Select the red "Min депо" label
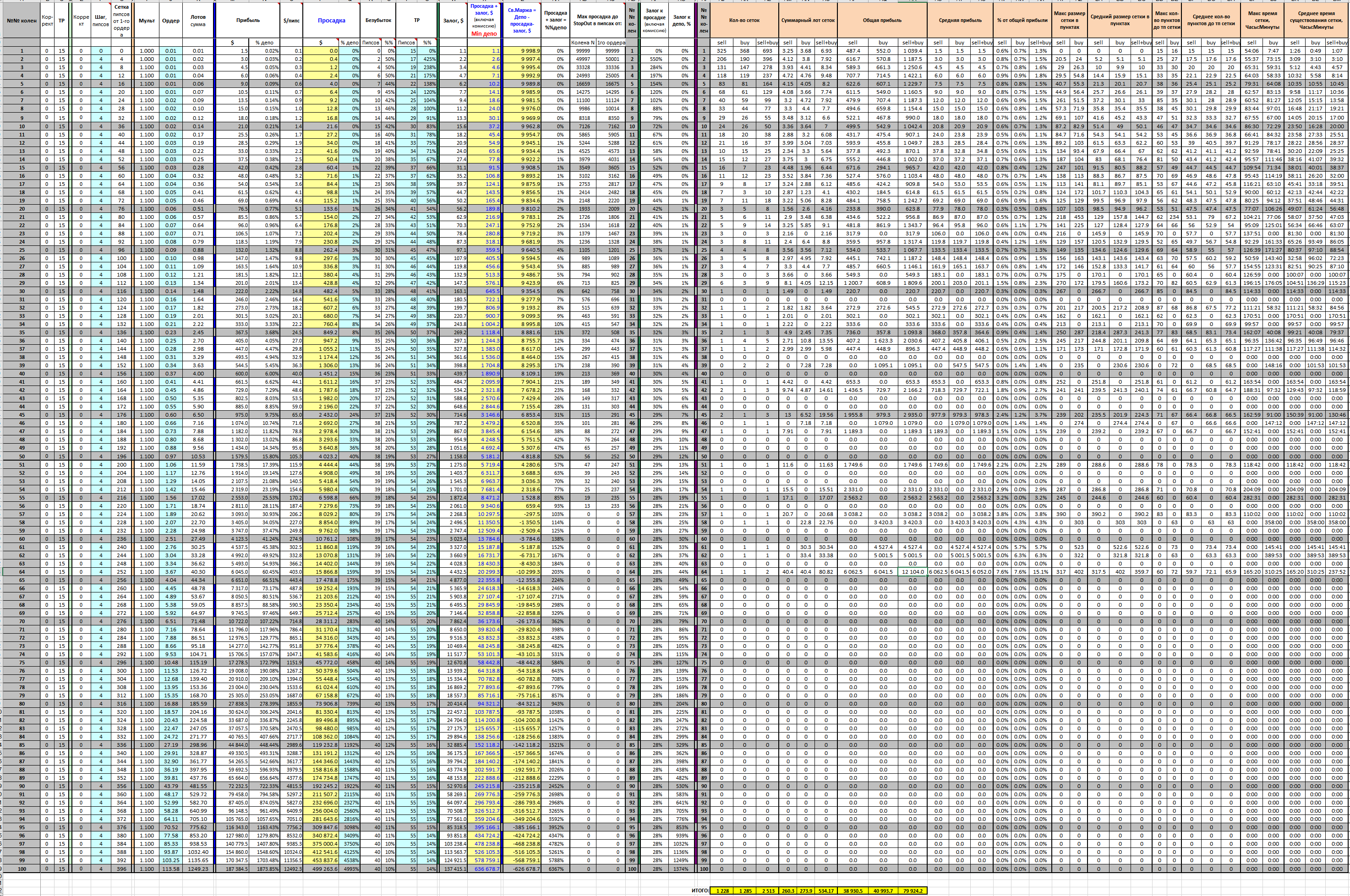 (484, 34)
